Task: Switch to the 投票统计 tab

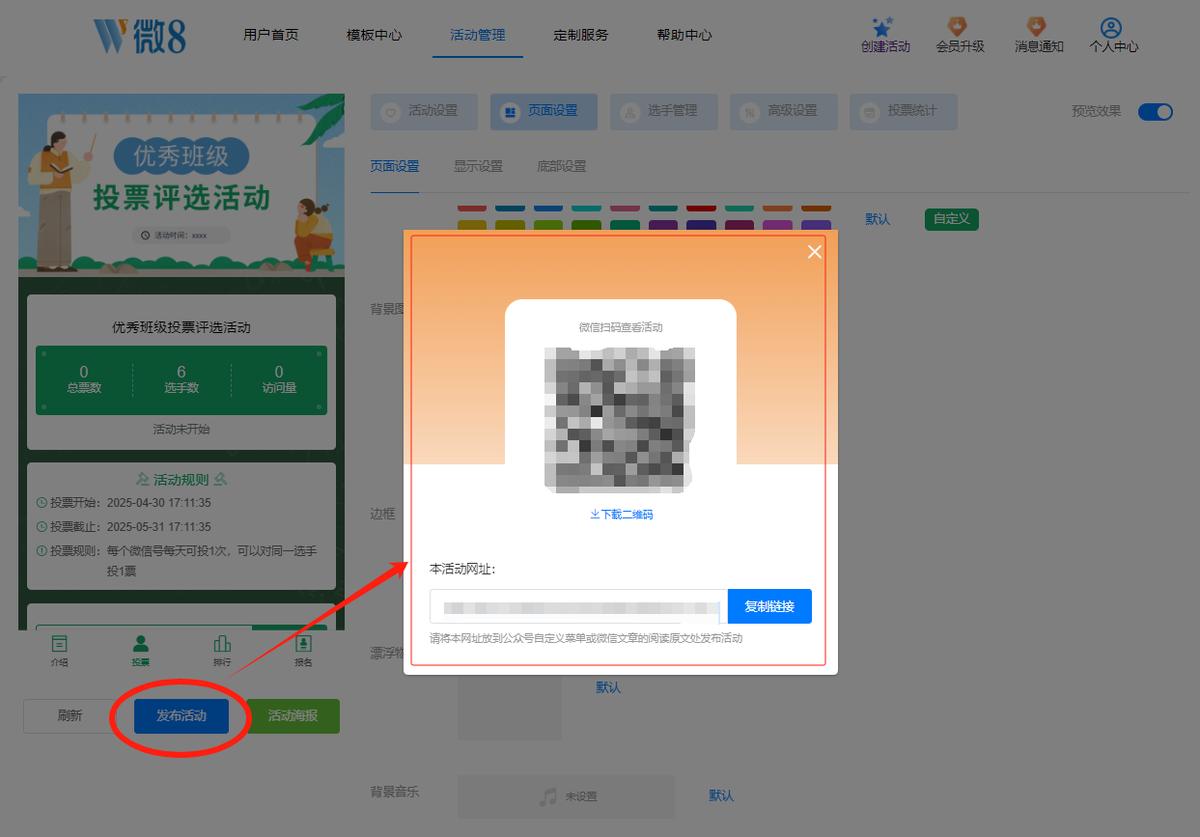Action: (x=904, y=112)
